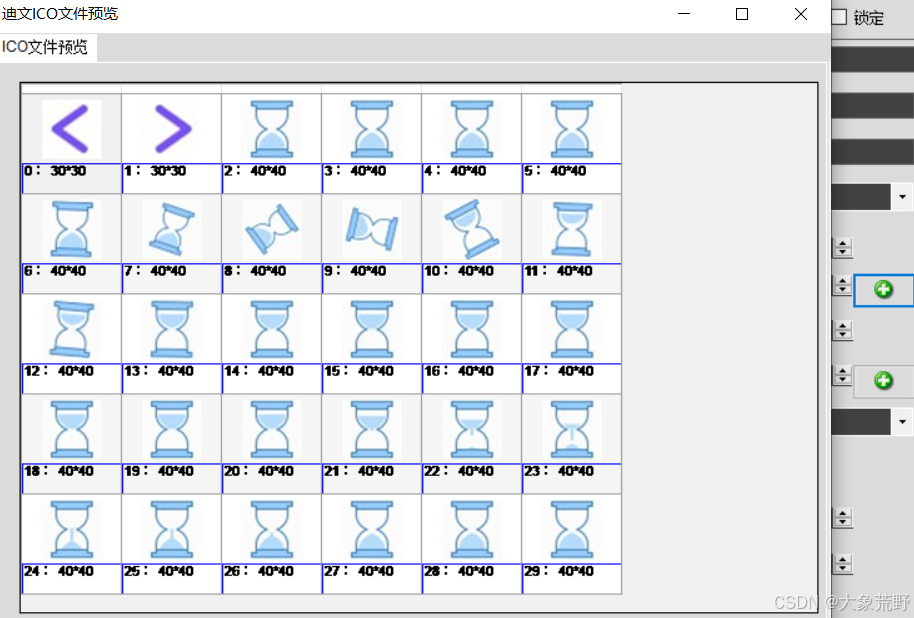Click the '29: 40*40' label
Screen dimensions: 914x618
tap(559, 571)
